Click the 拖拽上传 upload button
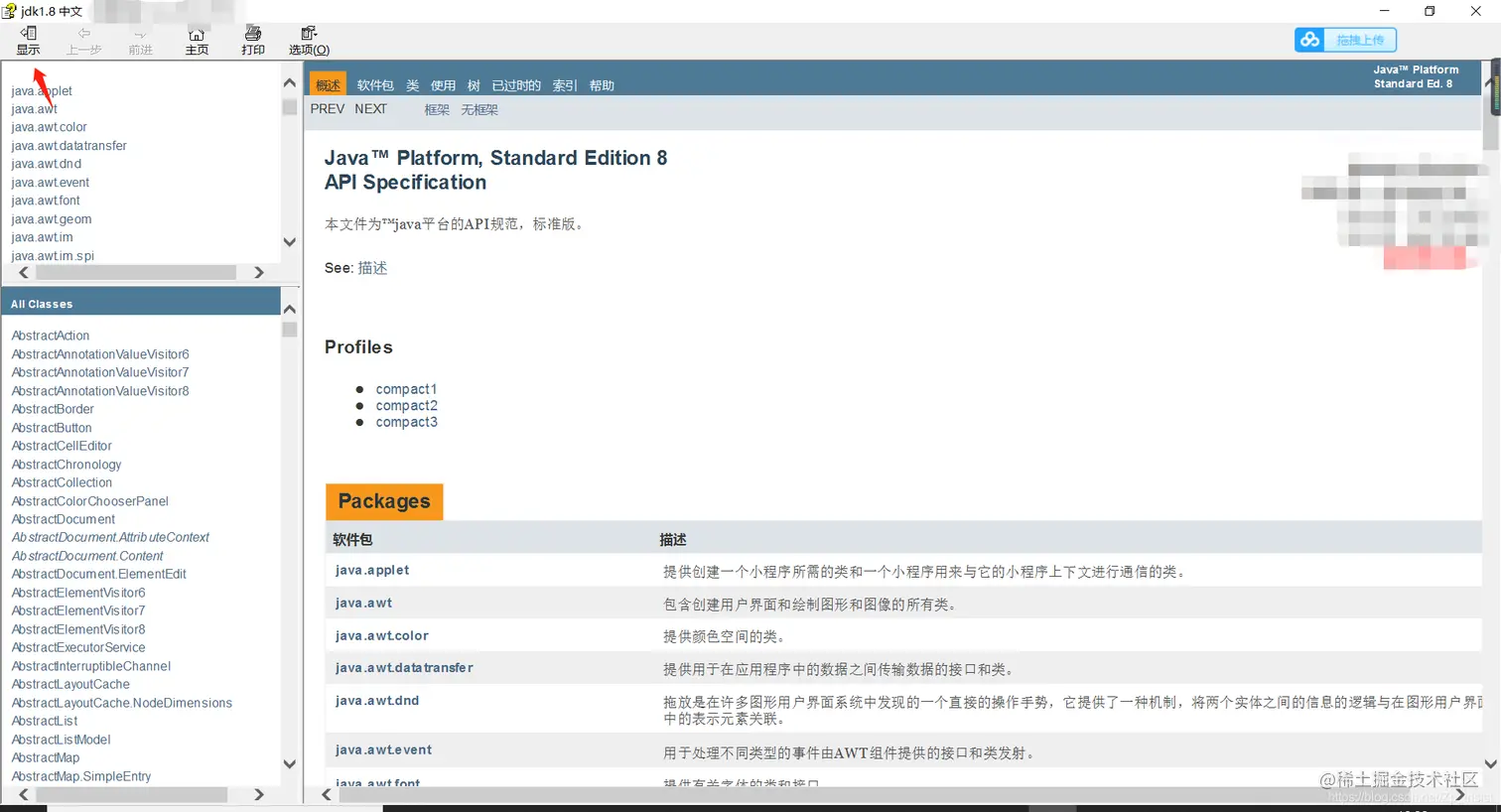Image resolution: width=1501 pixels, height=812 pixels. pos(1359,40)
